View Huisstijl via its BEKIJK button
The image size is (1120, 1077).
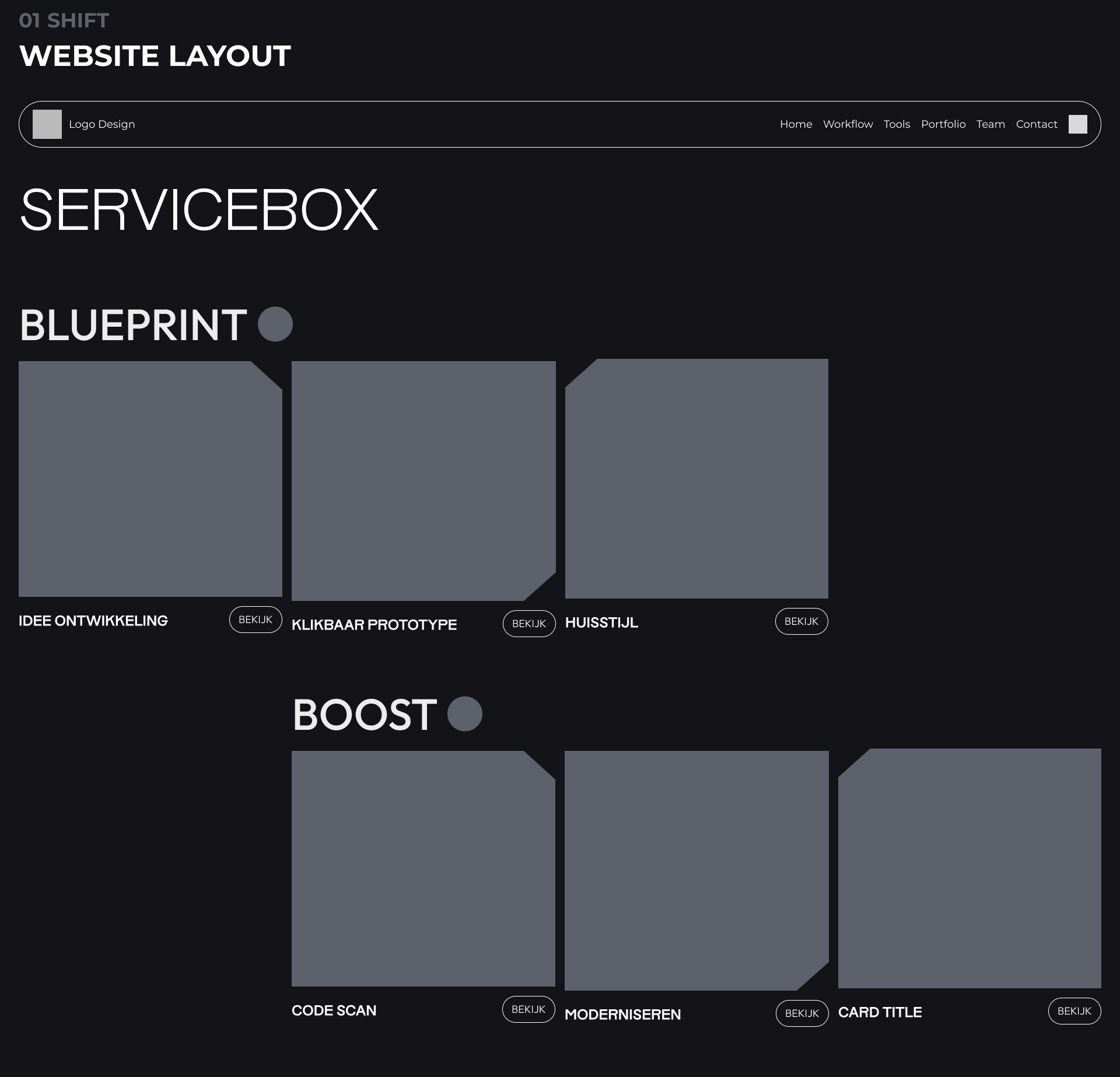pyautogui.click(x=801, y=621)
